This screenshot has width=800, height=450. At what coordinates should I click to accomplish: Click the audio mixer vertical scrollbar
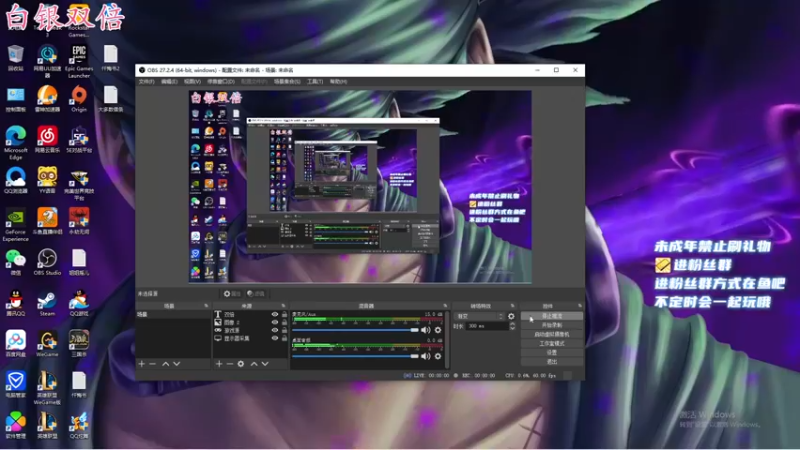(447, 339)
